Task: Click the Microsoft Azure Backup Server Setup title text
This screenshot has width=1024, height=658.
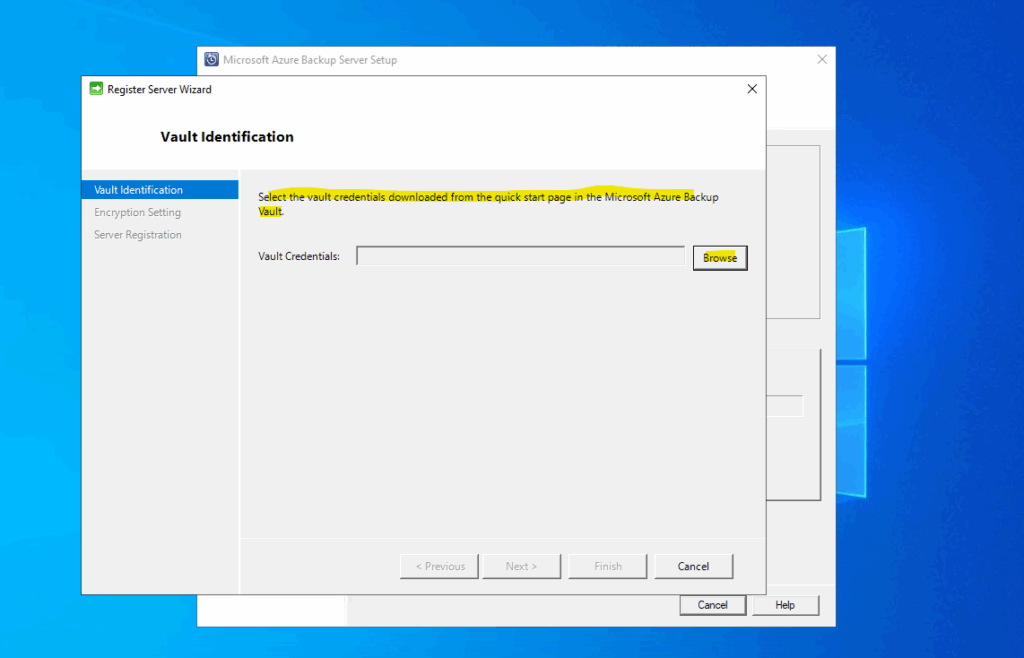Action: 310,60
